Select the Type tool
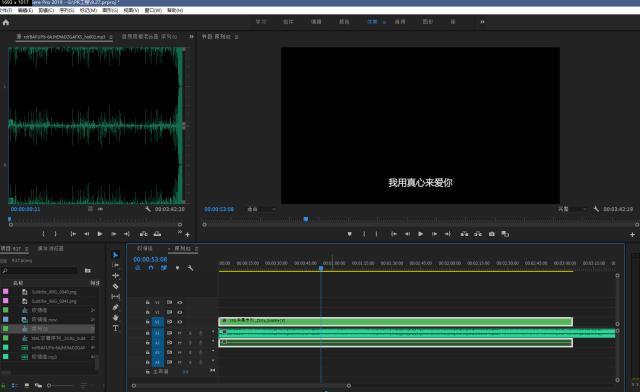 click(x=116, y=328)
